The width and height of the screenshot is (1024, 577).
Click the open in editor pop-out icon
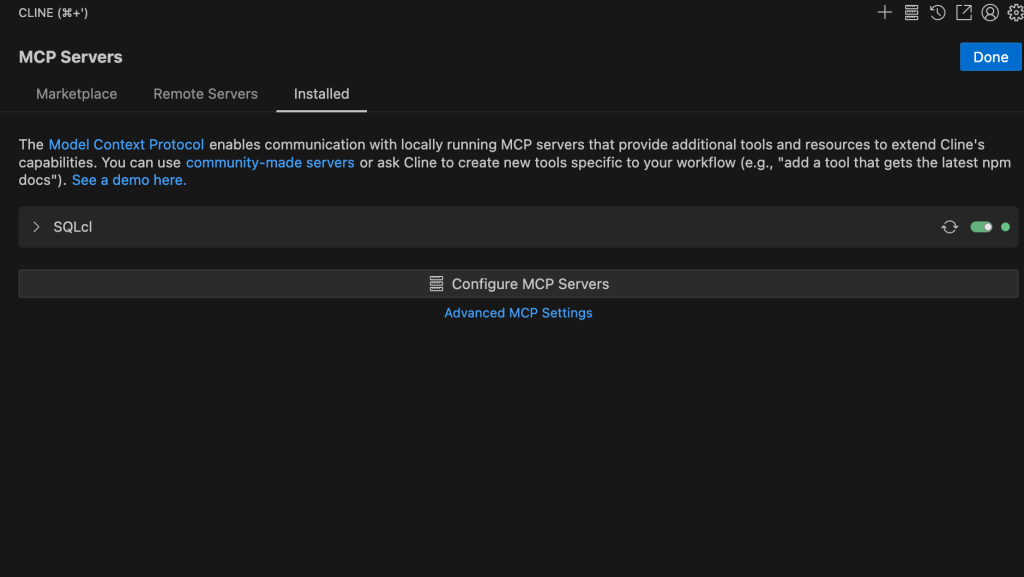963,13
